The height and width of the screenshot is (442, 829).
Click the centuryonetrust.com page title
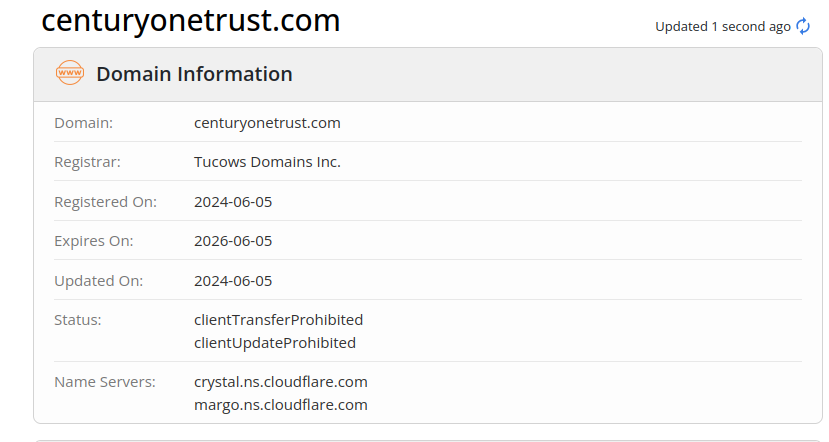coord(190,20)
